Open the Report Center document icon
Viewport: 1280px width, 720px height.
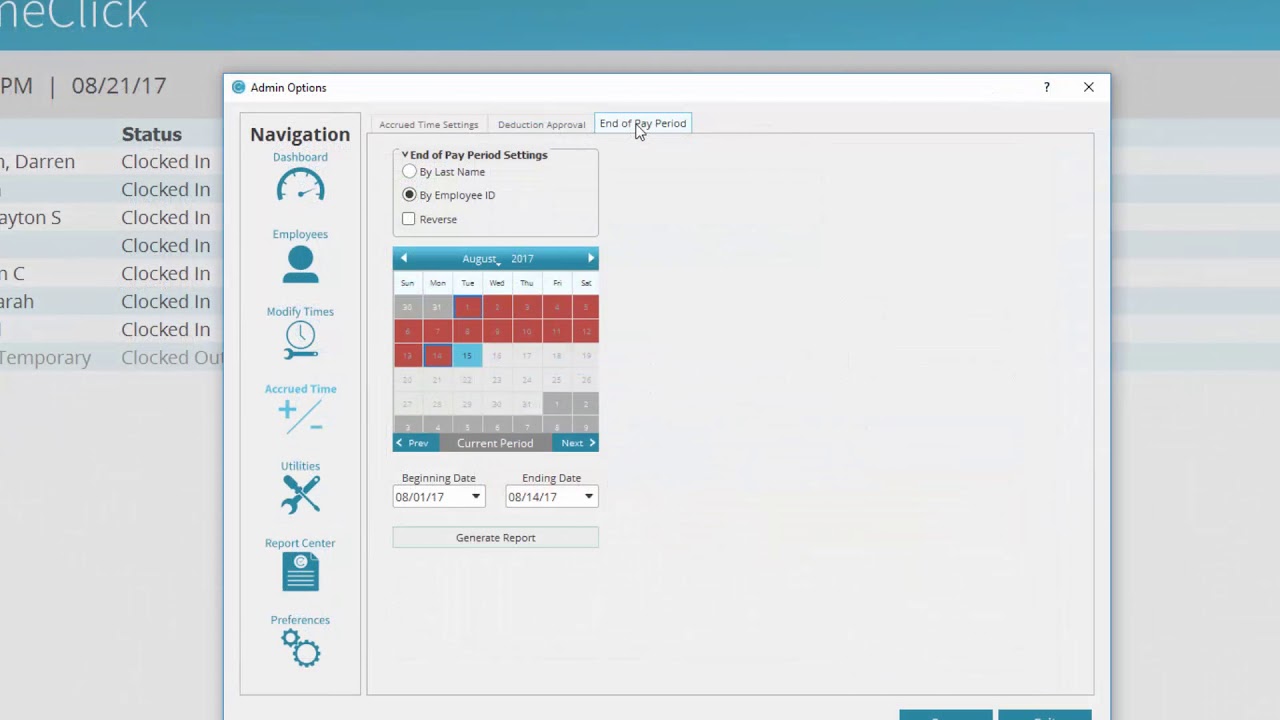pyautogui.click(x=300, y=572)
